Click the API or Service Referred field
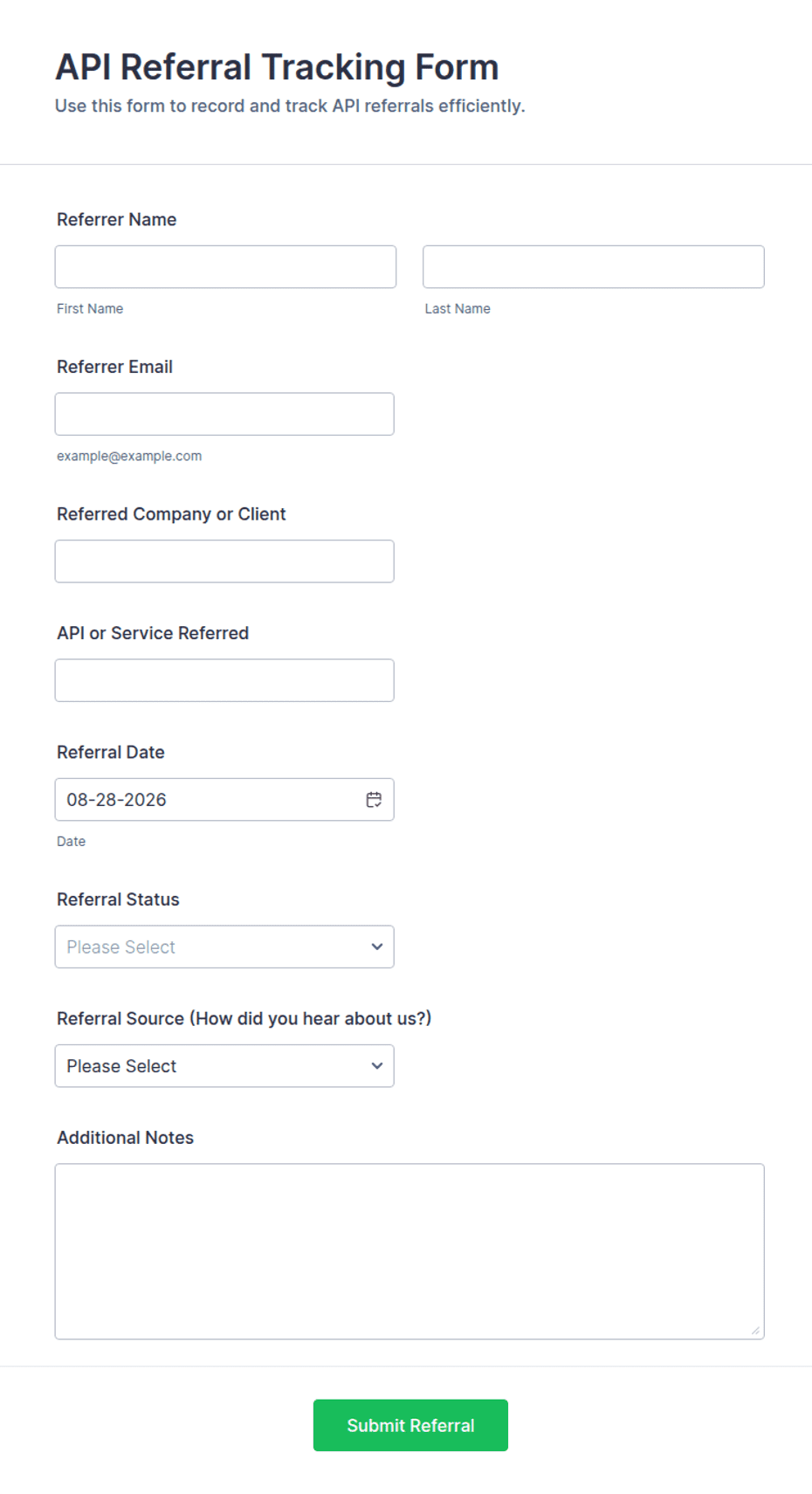 pos(224,680)
